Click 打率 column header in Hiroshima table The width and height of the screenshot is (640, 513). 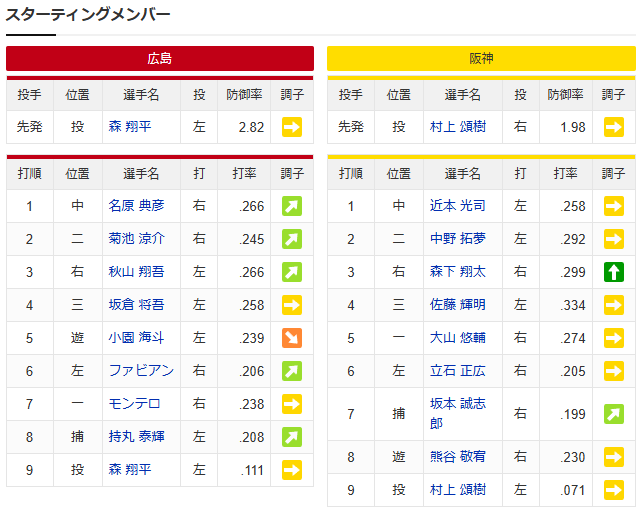[x=244, y=173]
